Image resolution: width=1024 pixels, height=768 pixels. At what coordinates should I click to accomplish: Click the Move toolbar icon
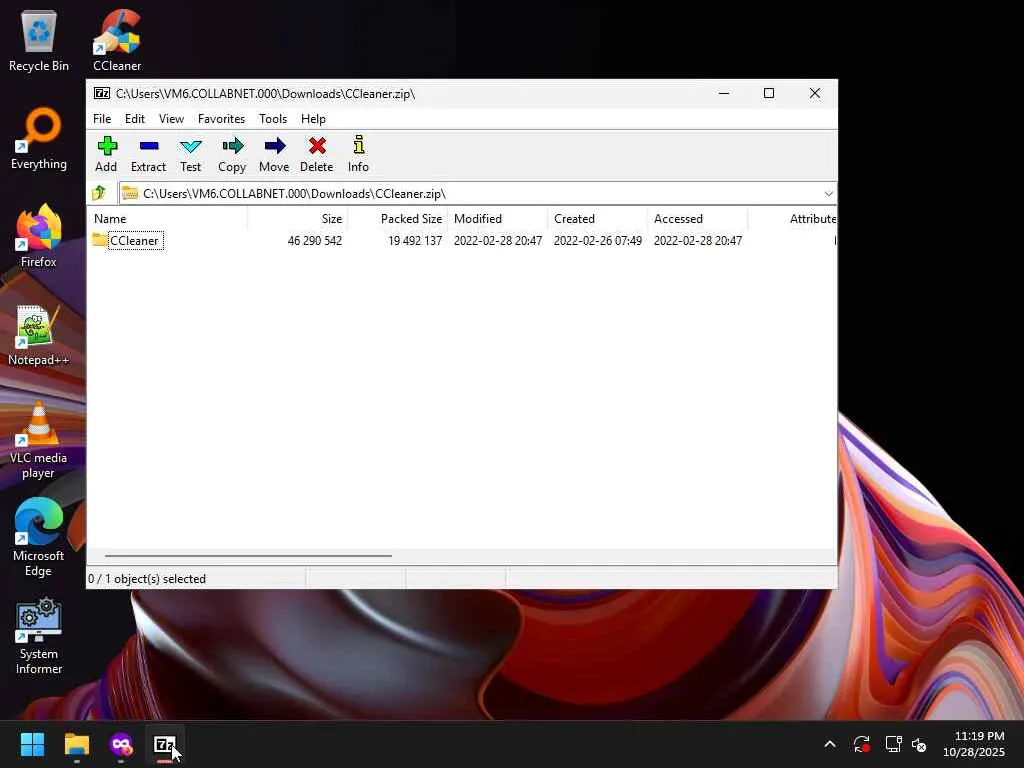coord(274,154)
